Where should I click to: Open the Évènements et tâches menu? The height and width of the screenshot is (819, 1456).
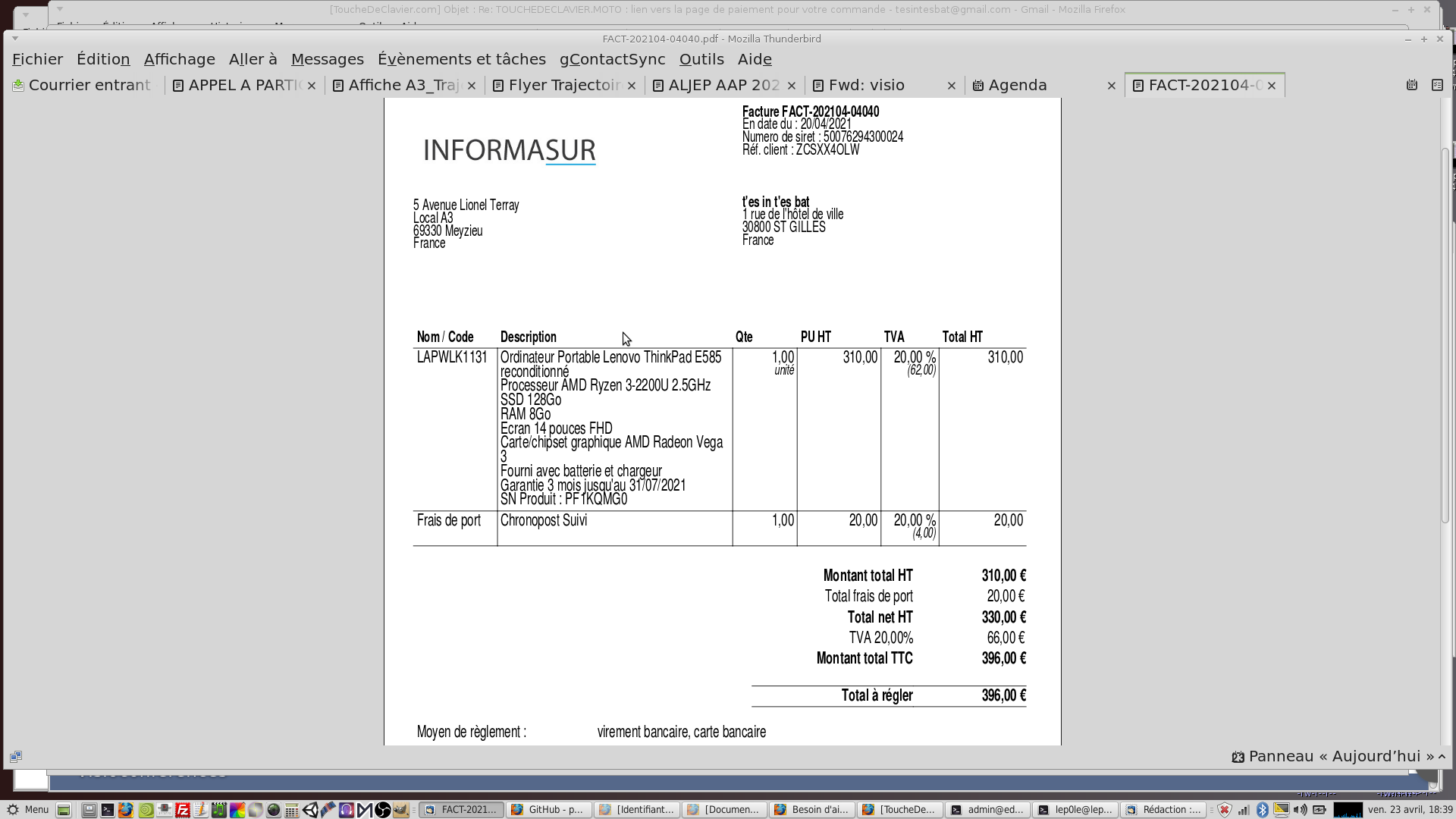[x=461, y=59]
